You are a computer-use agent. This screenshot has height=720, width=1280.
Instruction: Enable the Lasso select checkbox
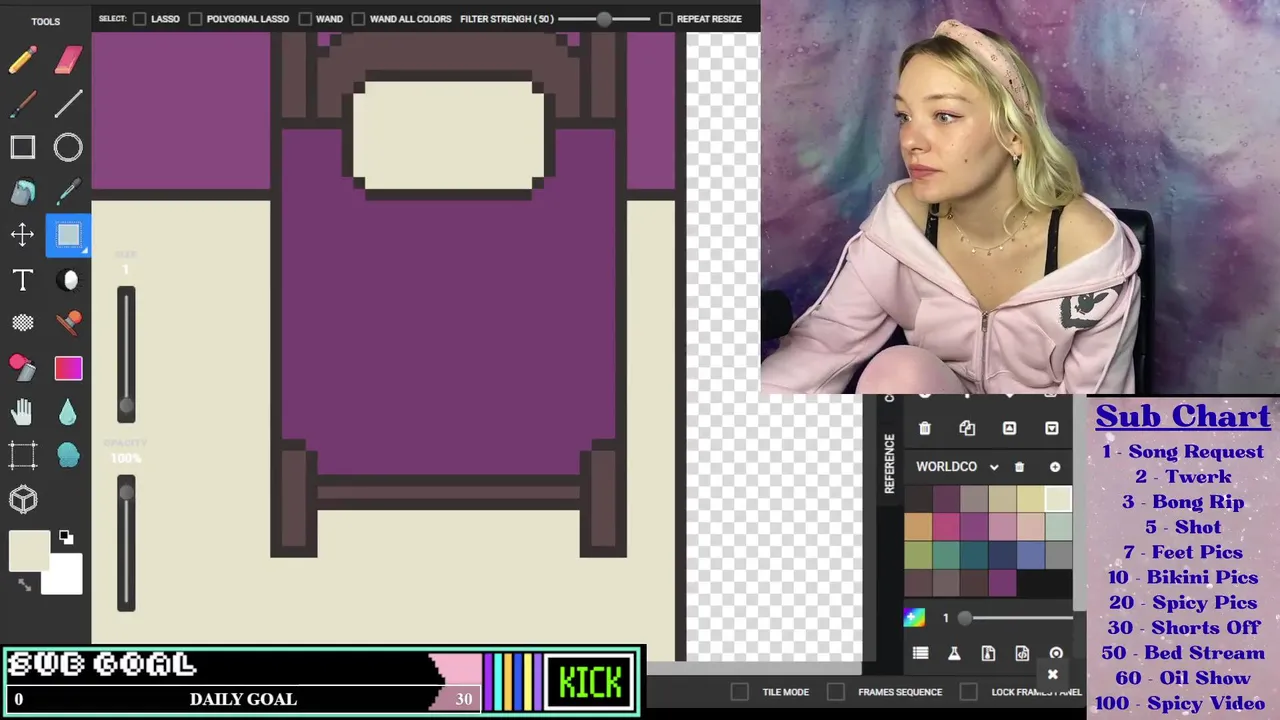[140, 18]
